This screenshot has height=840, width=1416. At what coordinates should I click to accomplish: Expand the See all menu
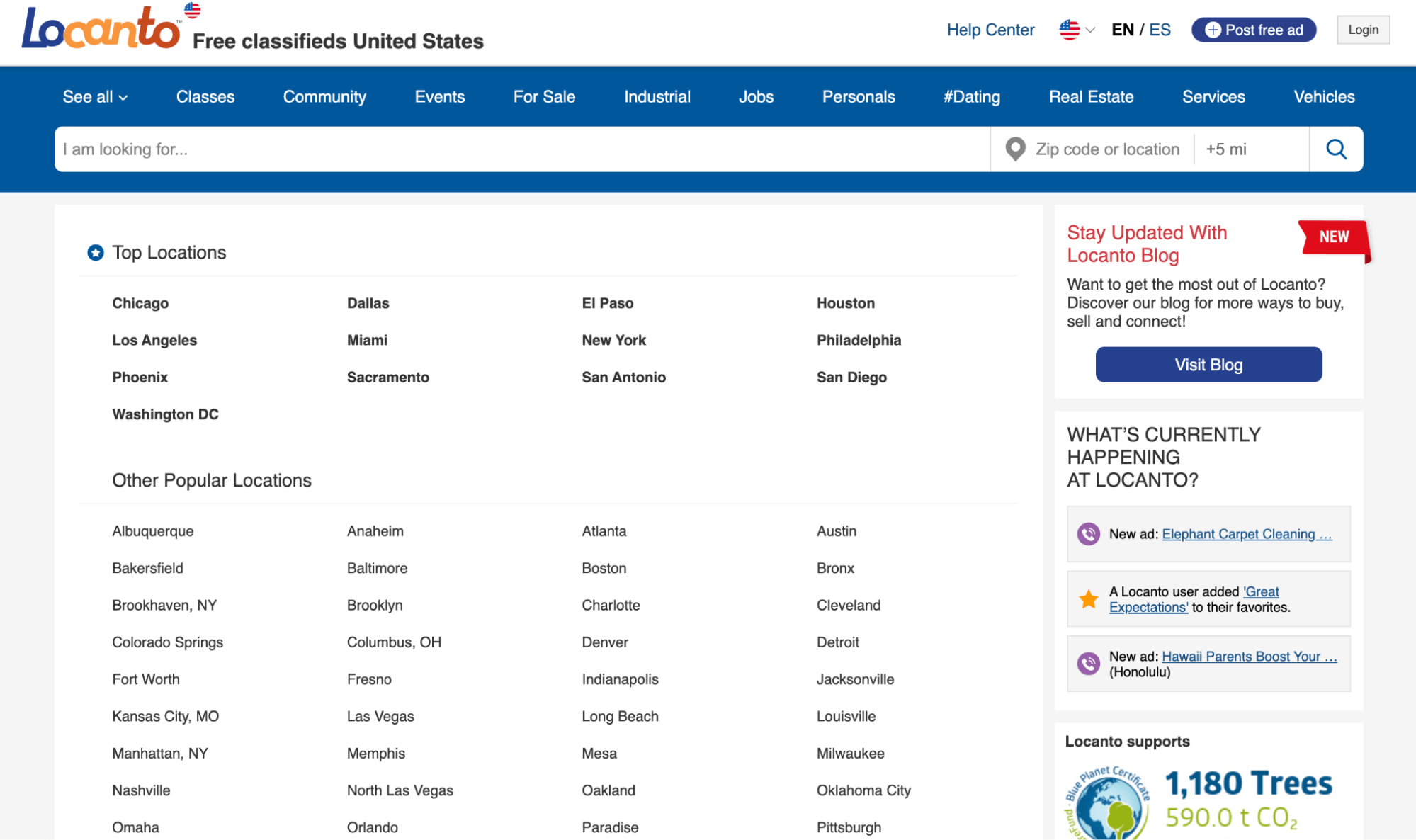(94, 96)
